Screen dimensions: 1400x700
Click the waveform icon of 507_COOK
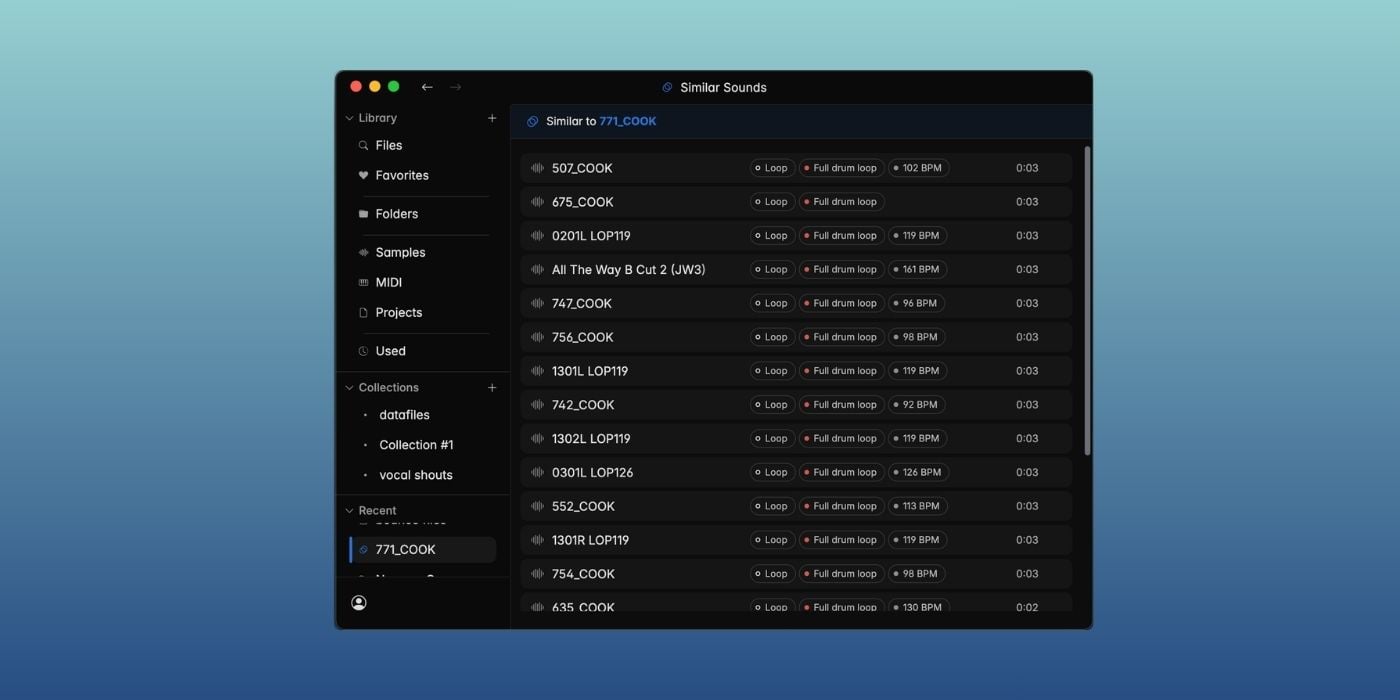tap(537, 168)
